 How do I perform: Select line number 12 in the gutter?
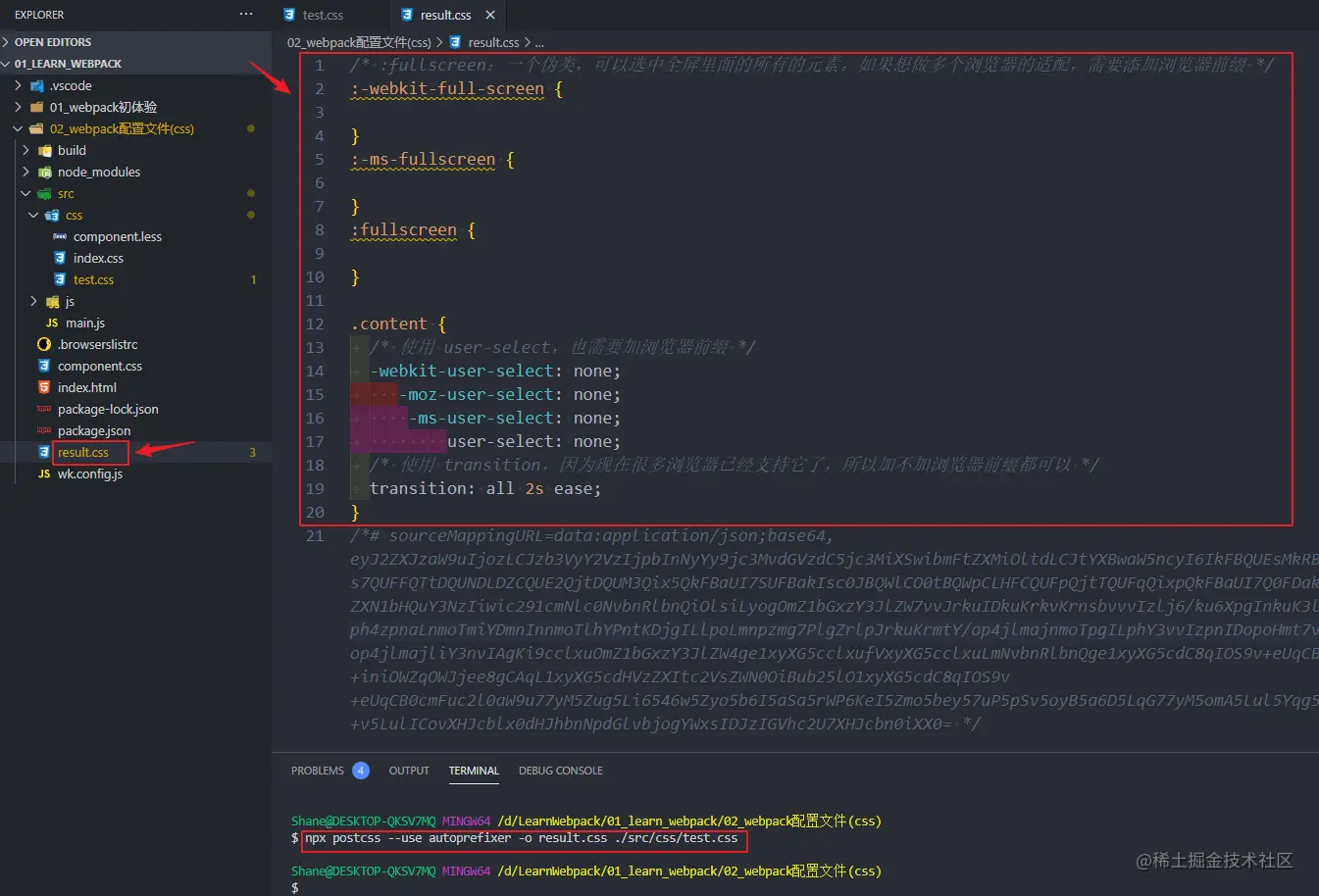(x=315, y=324)
